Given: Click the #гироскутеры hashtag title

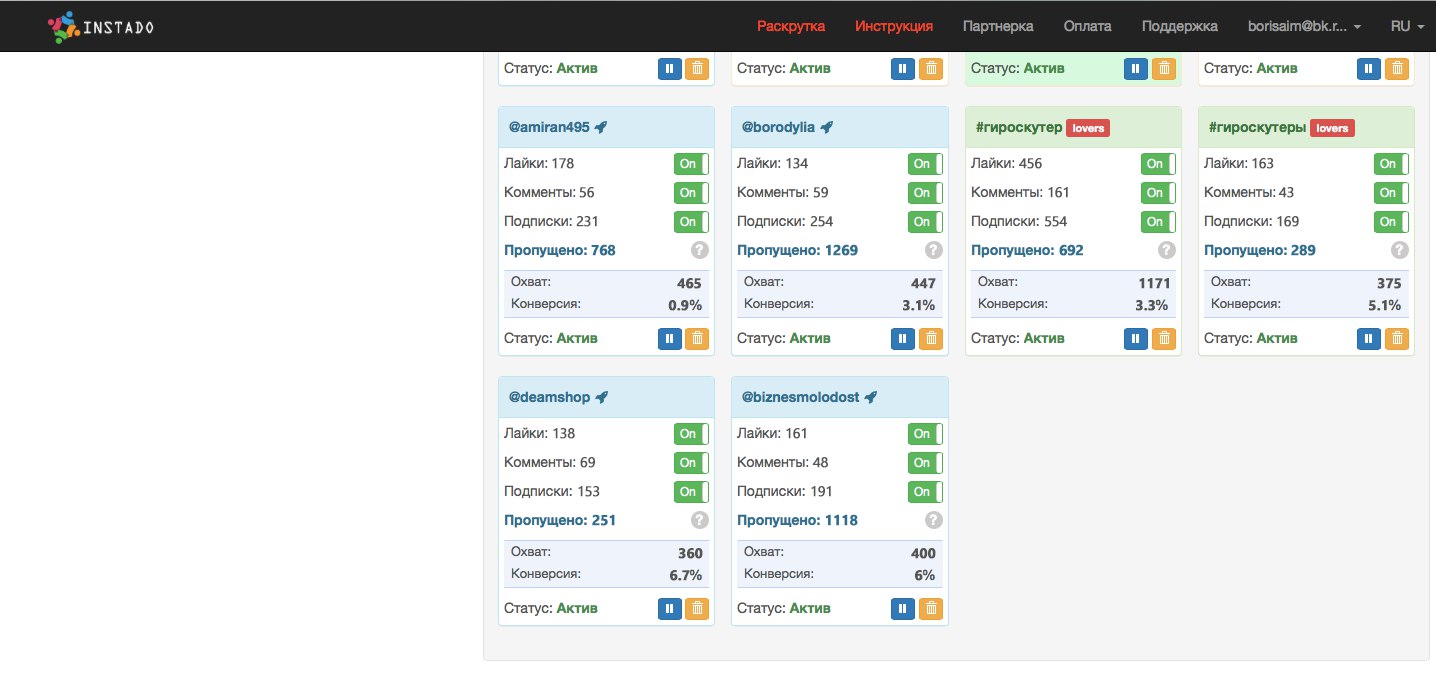Looking at the screenshot, I should [1257, 127].
